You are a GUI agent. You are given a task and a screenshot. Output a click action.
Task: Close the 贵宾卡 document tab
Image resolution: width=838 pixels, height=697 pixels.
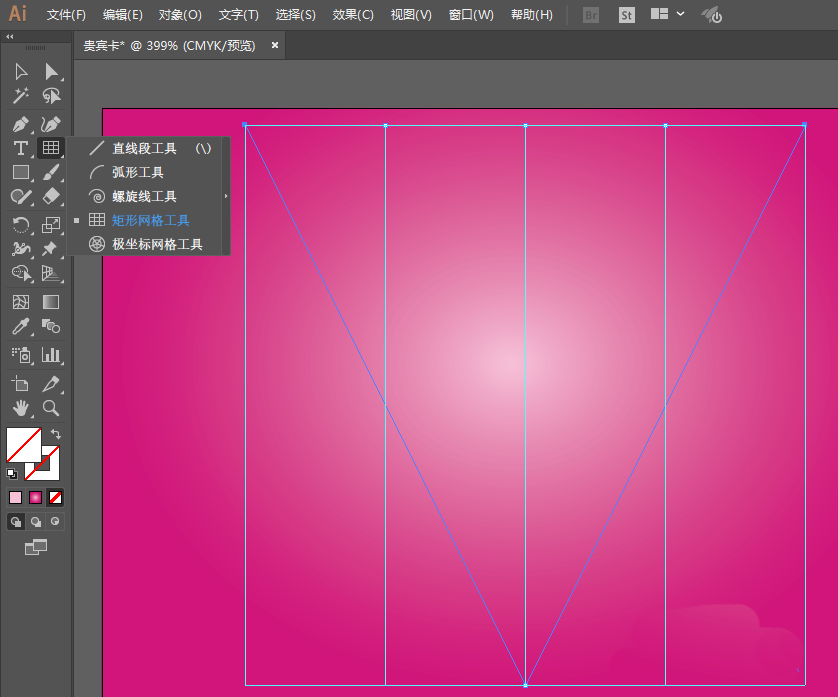click(275, 45)
